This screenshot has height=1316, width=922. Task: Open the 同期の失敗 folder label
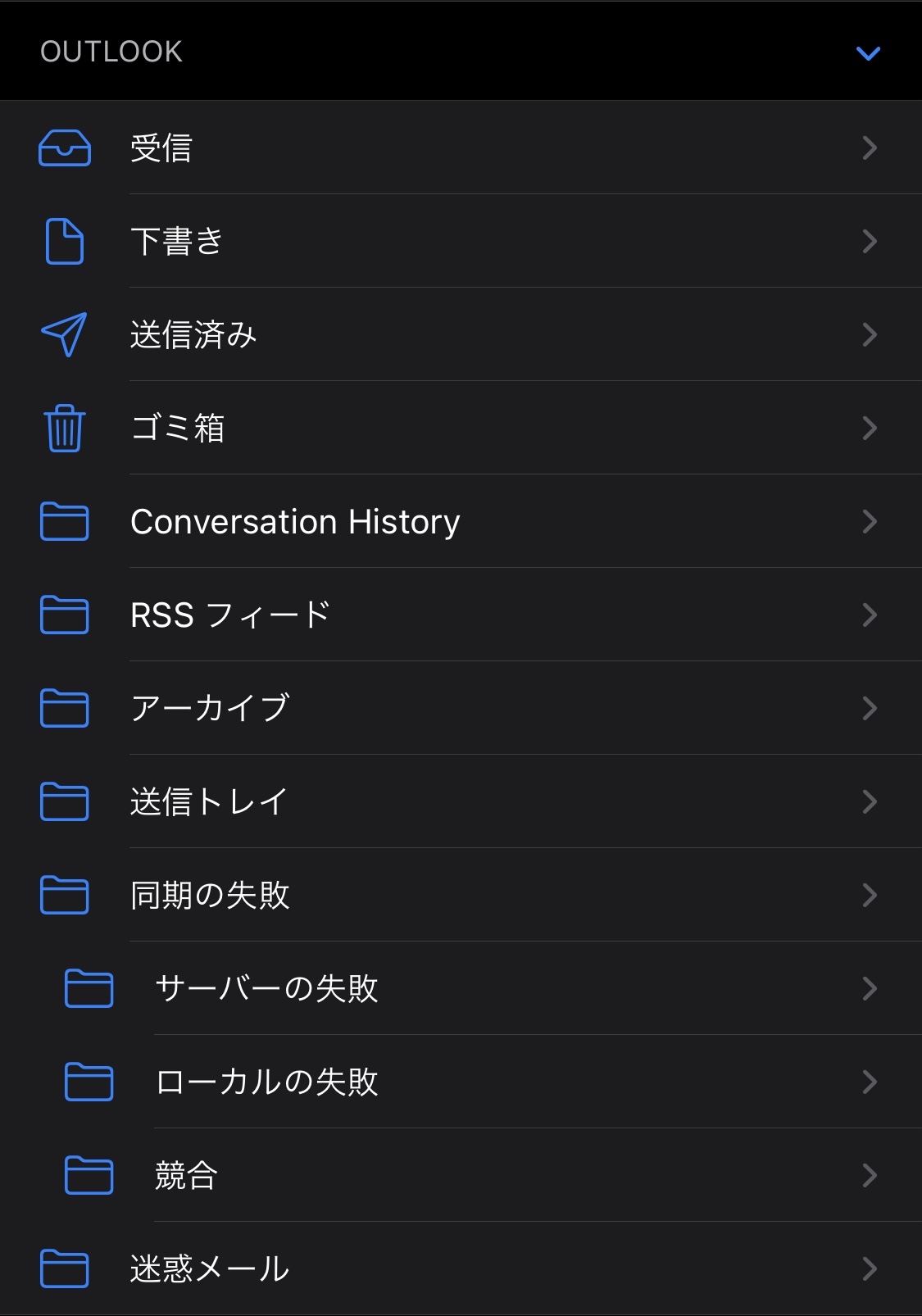[x=210, y=896]
